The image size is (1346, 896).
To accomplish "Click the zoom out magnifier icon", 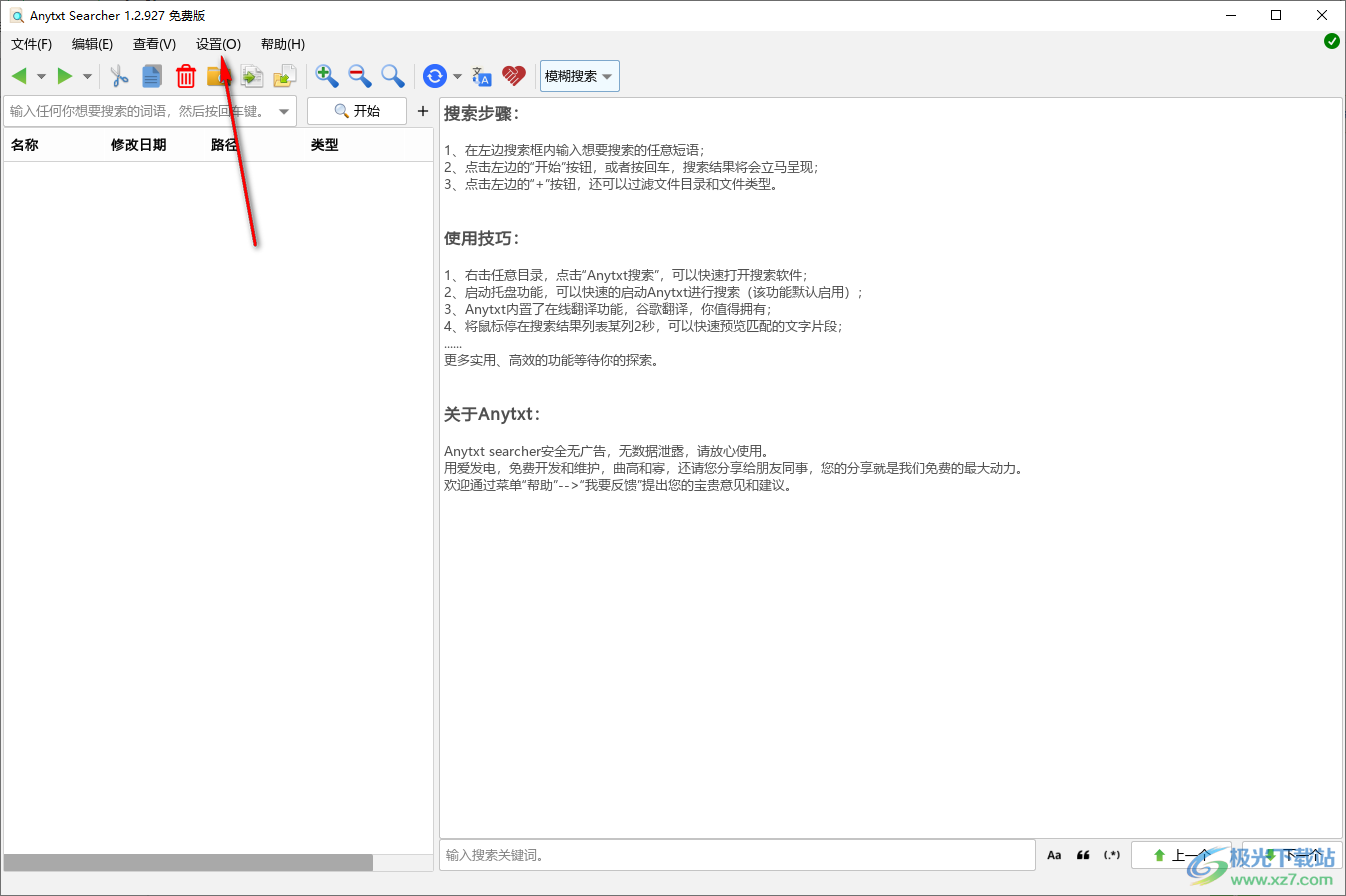I will tap(360, 76).
